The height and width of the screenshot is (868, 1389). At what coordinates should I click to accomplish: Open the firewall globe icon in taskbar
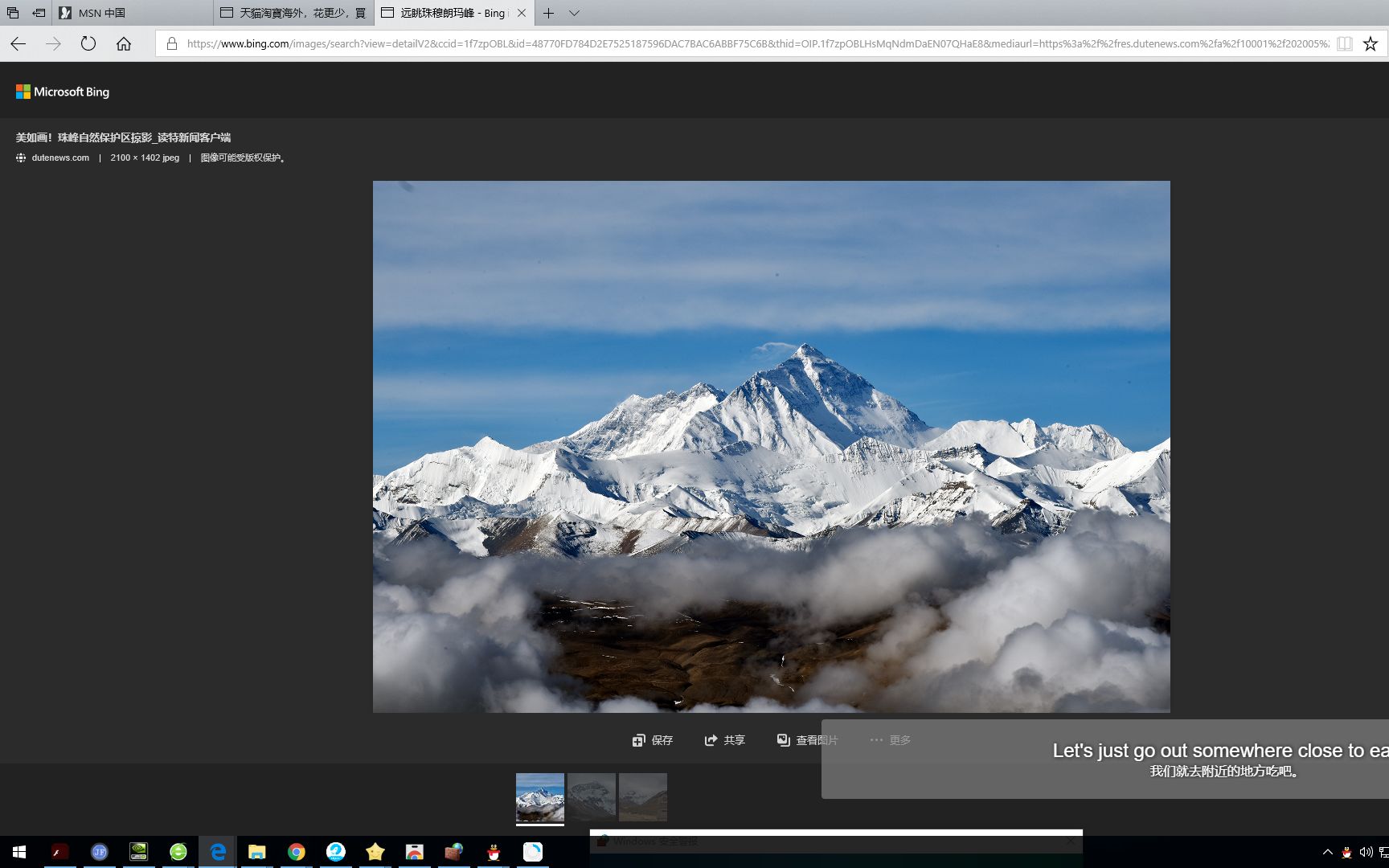pyautogui.click(x=453, y=852)
